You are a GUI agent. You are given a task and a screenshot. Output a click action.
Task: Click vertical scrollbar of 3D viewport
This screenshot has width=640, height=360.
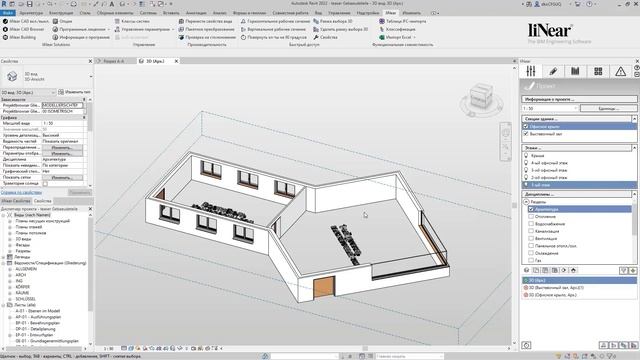(514, 204)
